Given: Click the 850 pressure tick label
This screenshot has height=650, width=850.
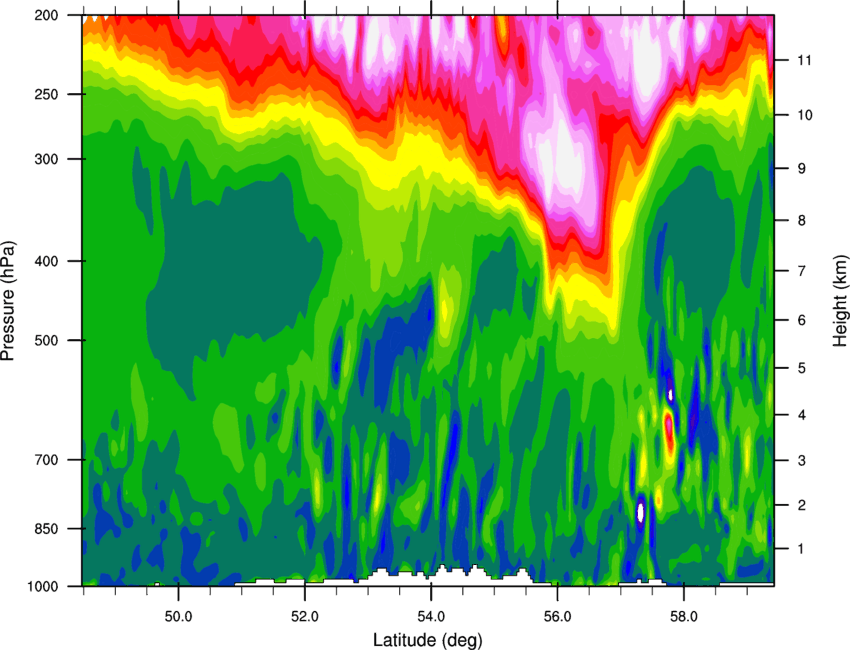Looking at the screenshot, I should (x=47, y=529).
